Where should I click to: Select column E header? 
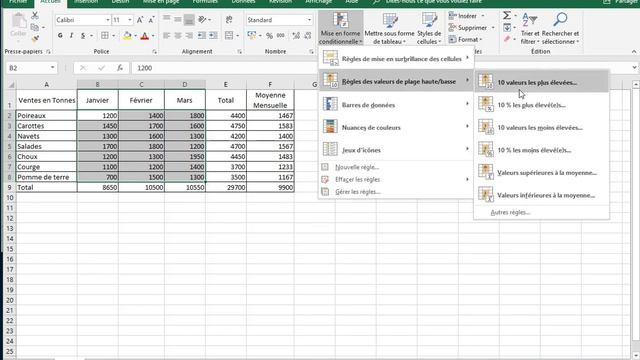226,84
